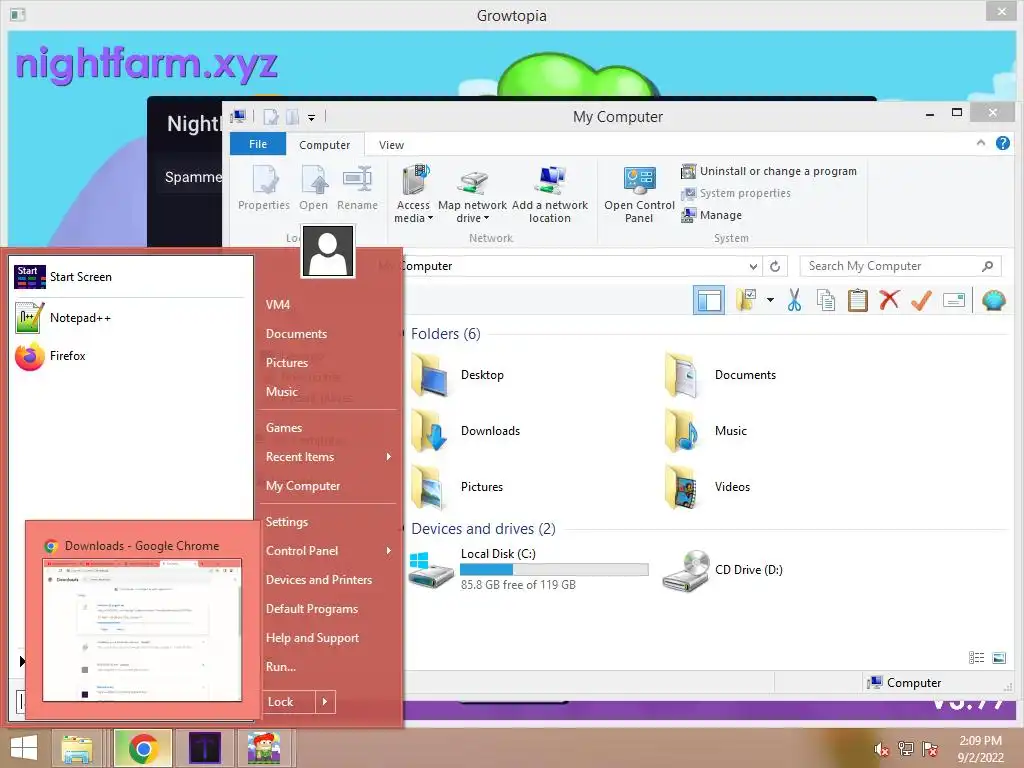Screen dimensions: 1024x768
Task: Expand the address bar history dropdown
Action: point(753,266)
